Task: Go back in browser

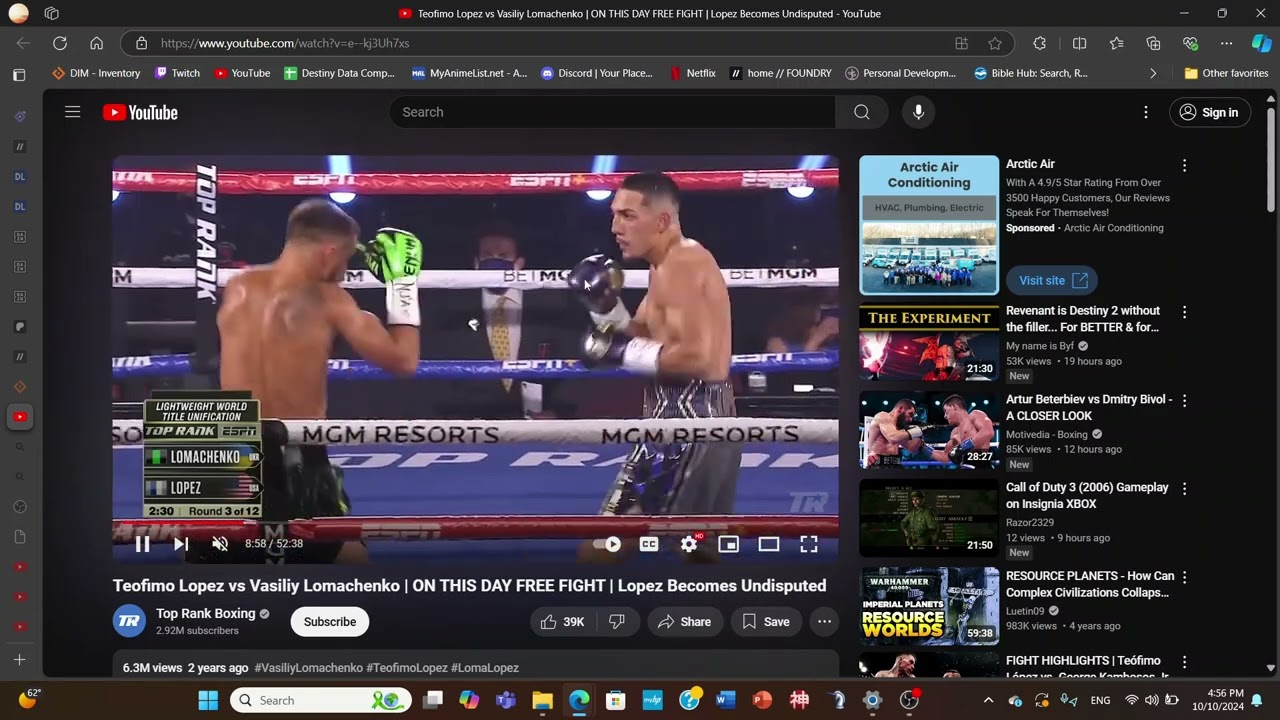Action: tap(23, 43)
